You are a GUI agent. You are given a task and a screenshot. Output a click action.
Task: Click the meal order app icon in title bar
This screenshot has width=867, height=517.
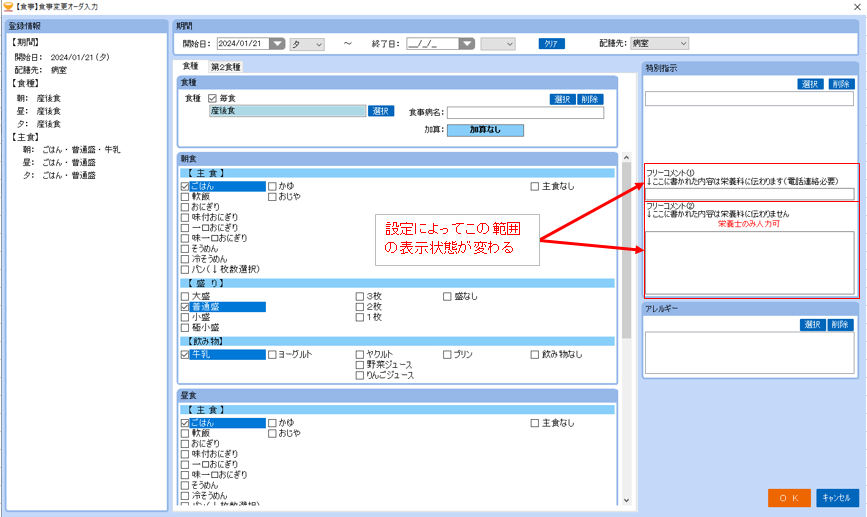8,7
